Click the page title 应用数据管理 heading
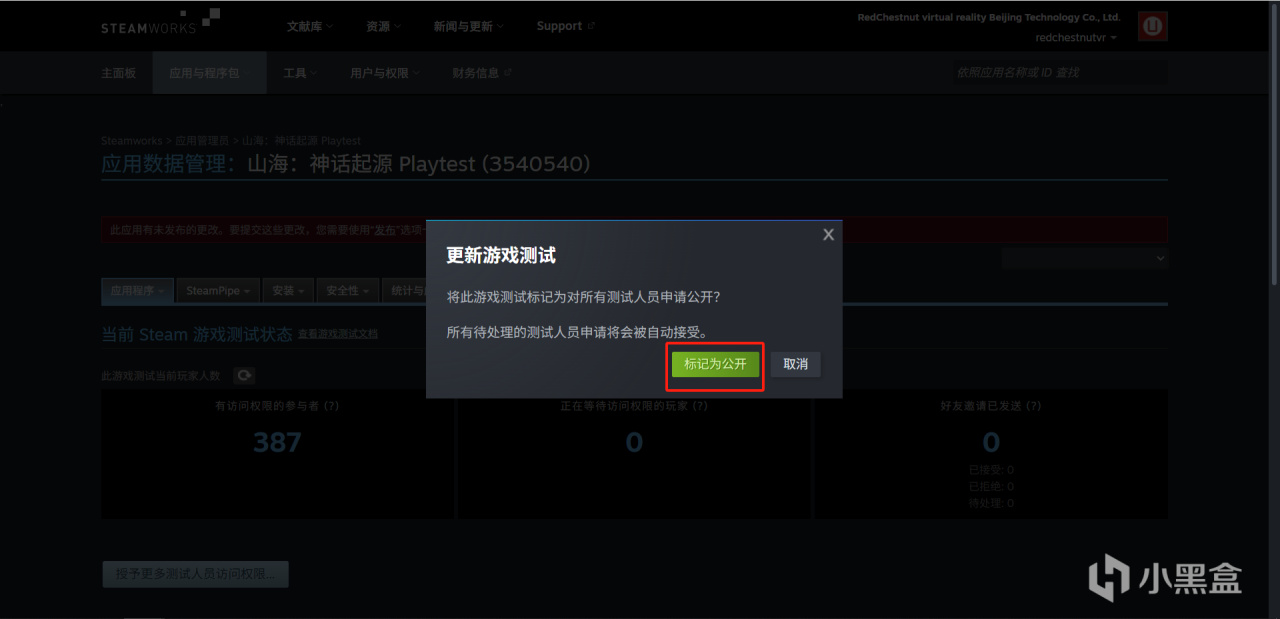Viewport: 1280px width, 619px height. tap(346, 164)
